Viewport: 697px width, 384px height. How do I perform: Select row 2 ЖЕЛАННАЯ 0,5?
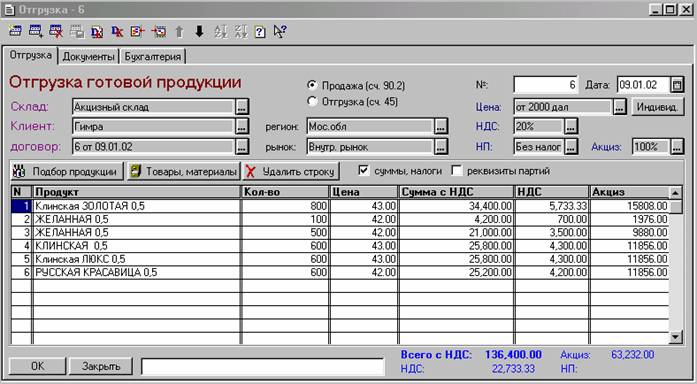tap(340, 220)
